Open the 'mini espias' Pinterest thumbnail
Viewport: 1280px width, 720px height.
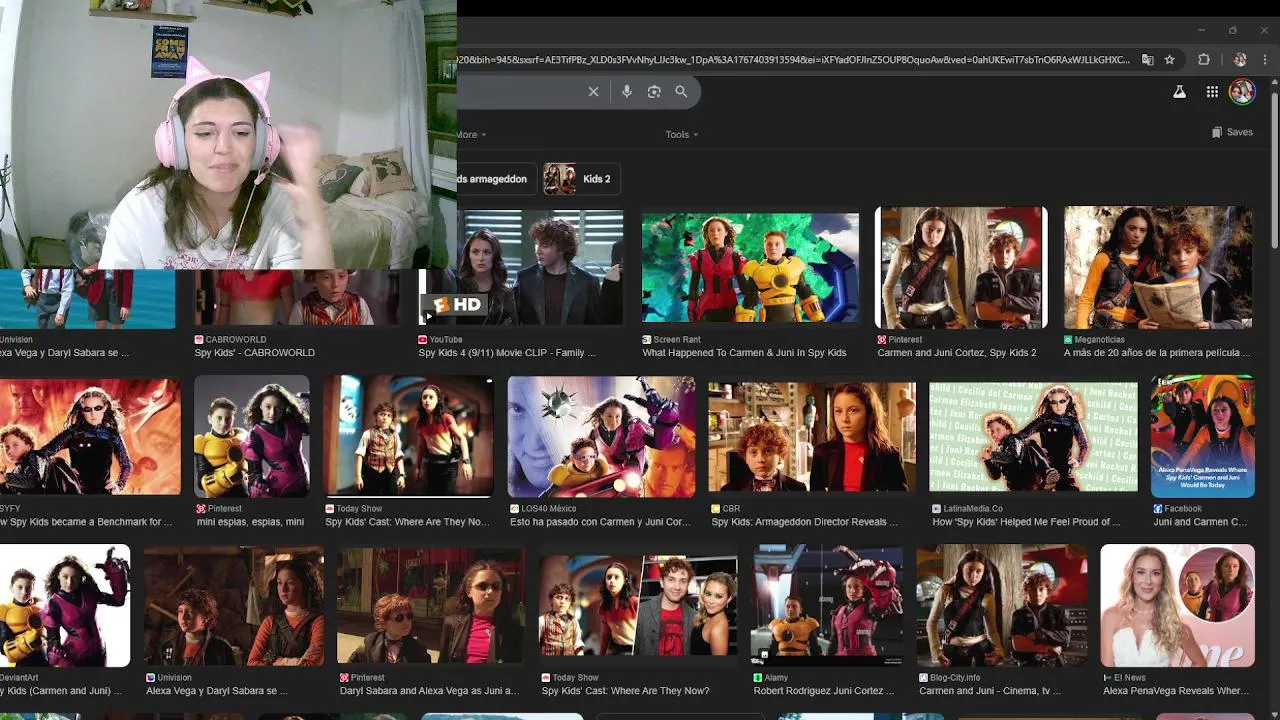pyautogui.click(x=252, y=437)
